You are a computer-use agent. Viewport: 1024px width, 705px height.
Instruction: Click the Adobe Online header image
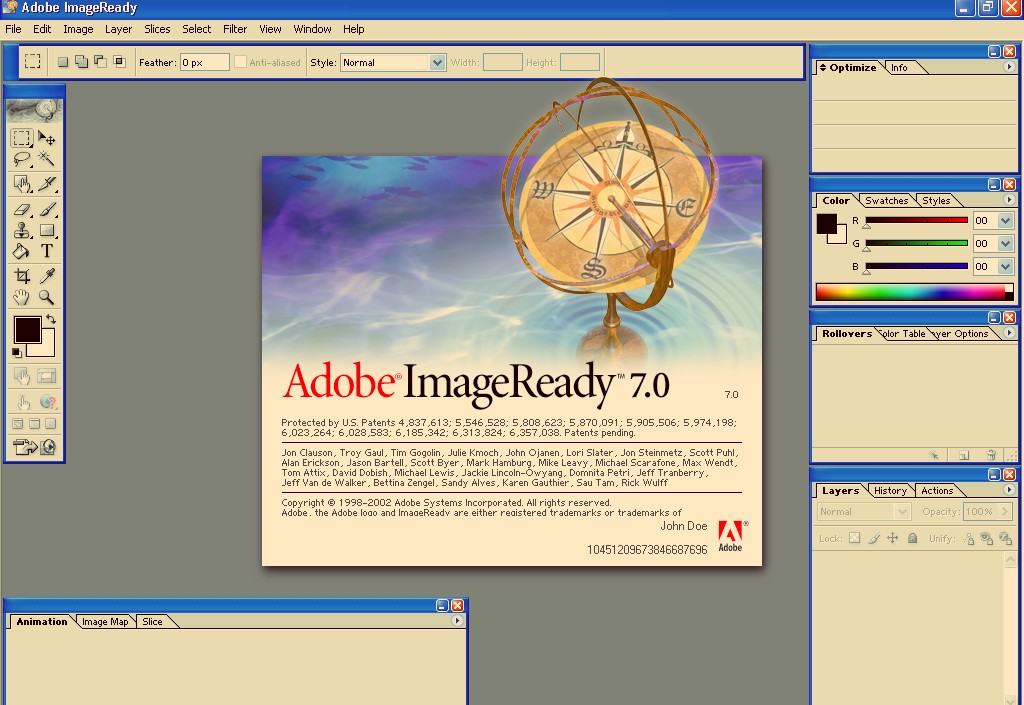point(35,111)
